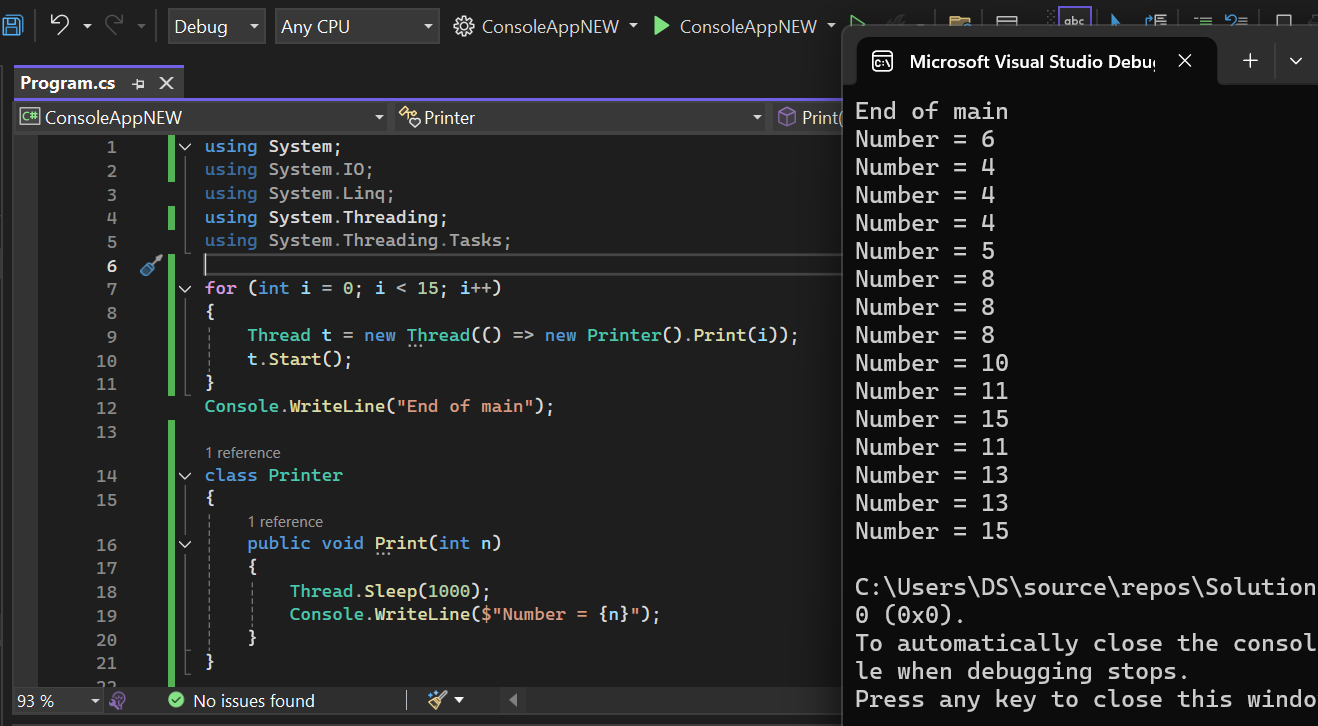The height and width of the screenshot is (726, 1318).
Task: Collapse the Printer class outline at line 14
Action: point(185,476)
